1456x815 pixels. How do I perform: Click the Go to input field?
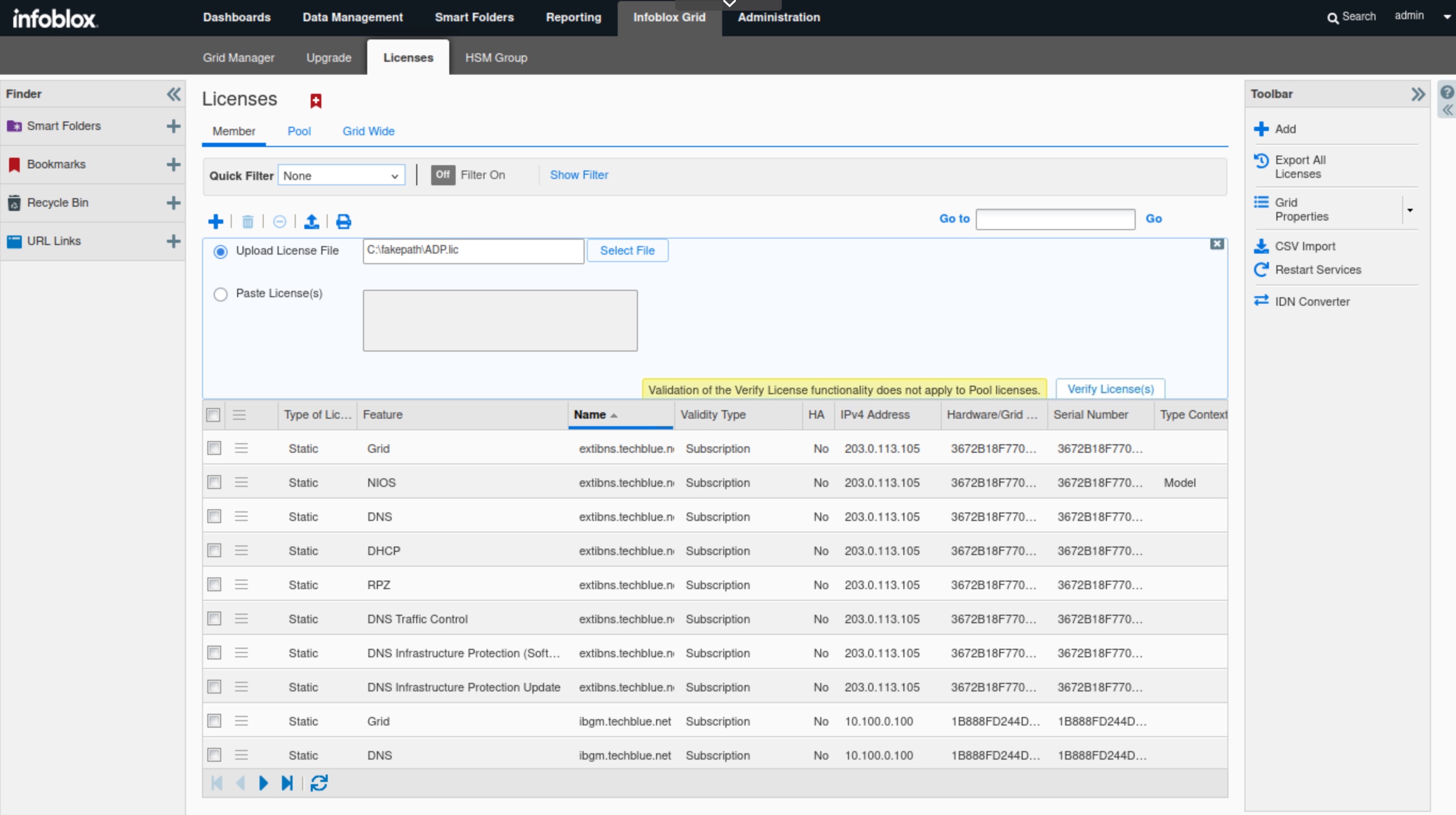pyautogui.click(x=1055, y=219)
